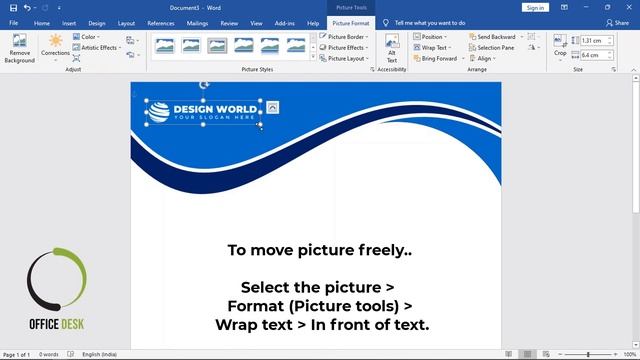Viewport: 640px width, 360px height.
Task: Open the Position dropdown
Action: [430, 37]
